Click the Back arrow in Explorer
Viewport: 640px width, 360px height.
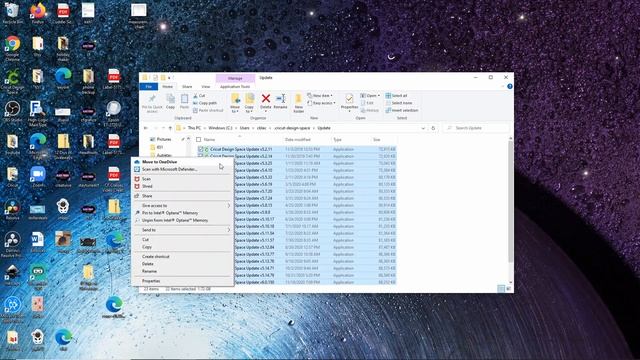click(146, 128)
